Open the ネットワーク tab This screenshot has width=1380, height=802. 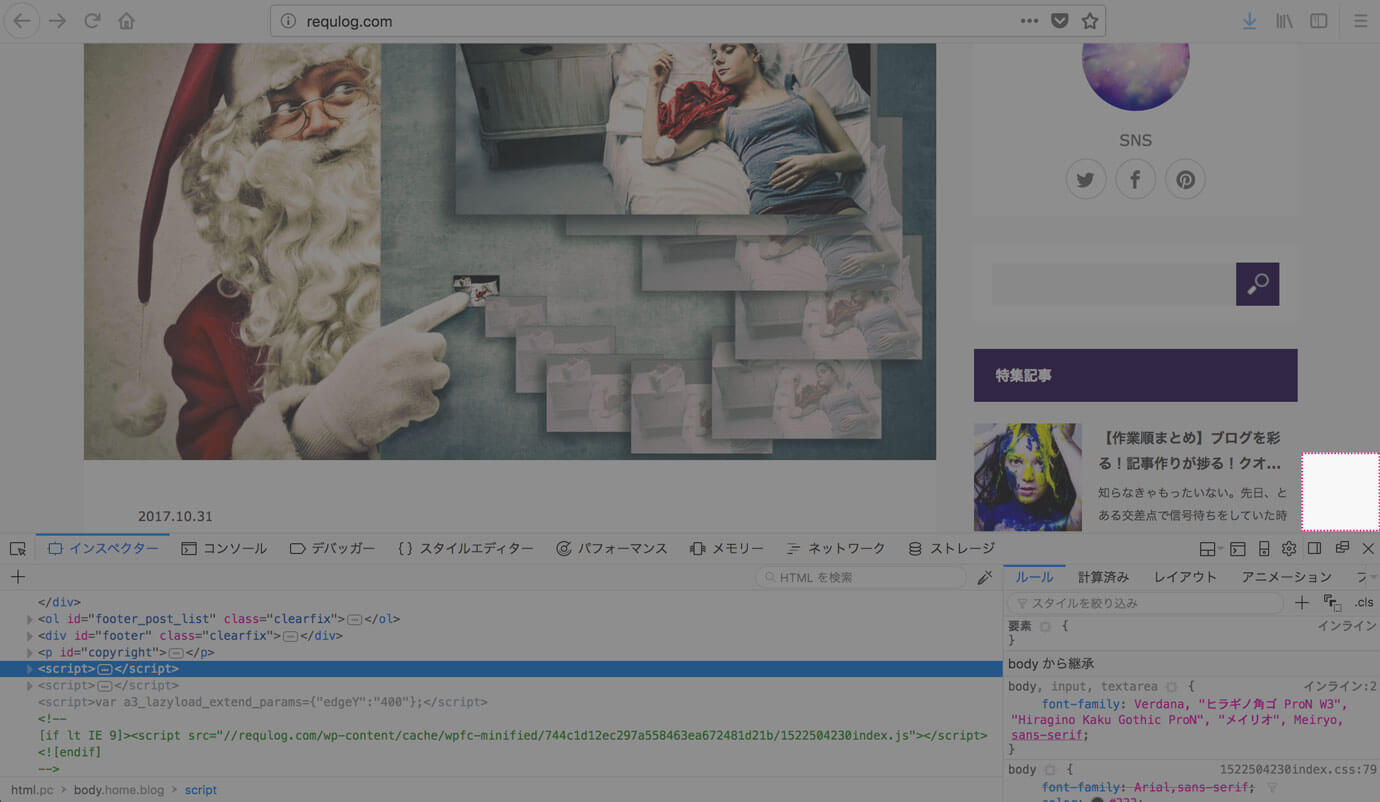[x=835, y=548]
